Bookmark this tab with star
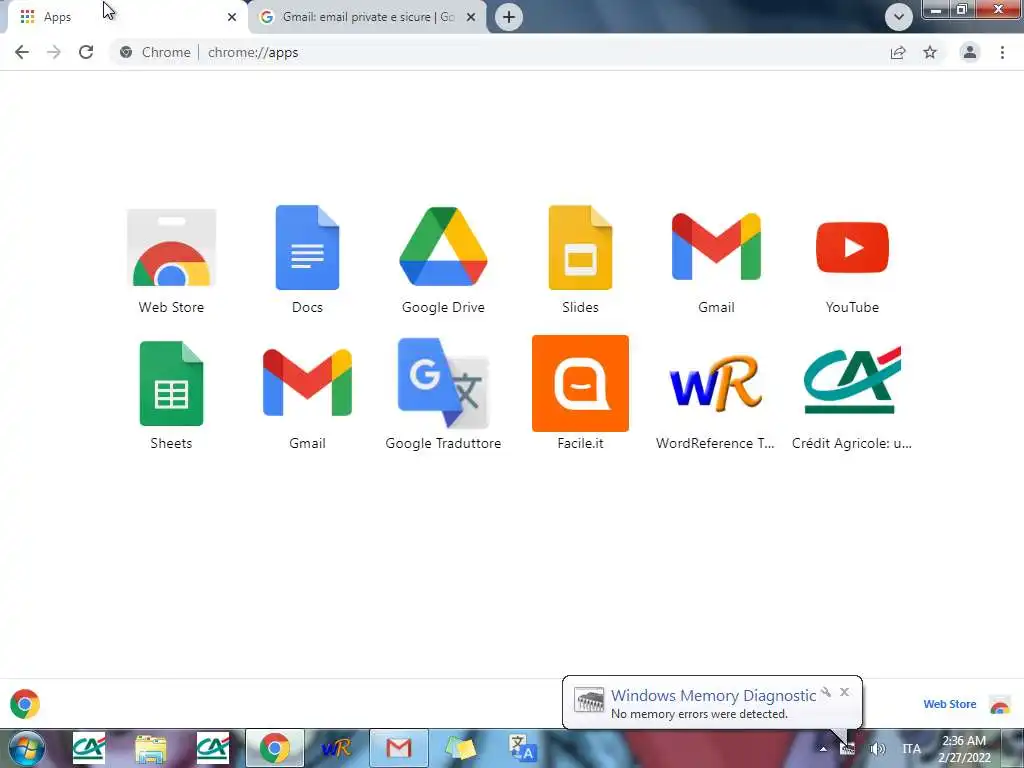 click(930, 52)
